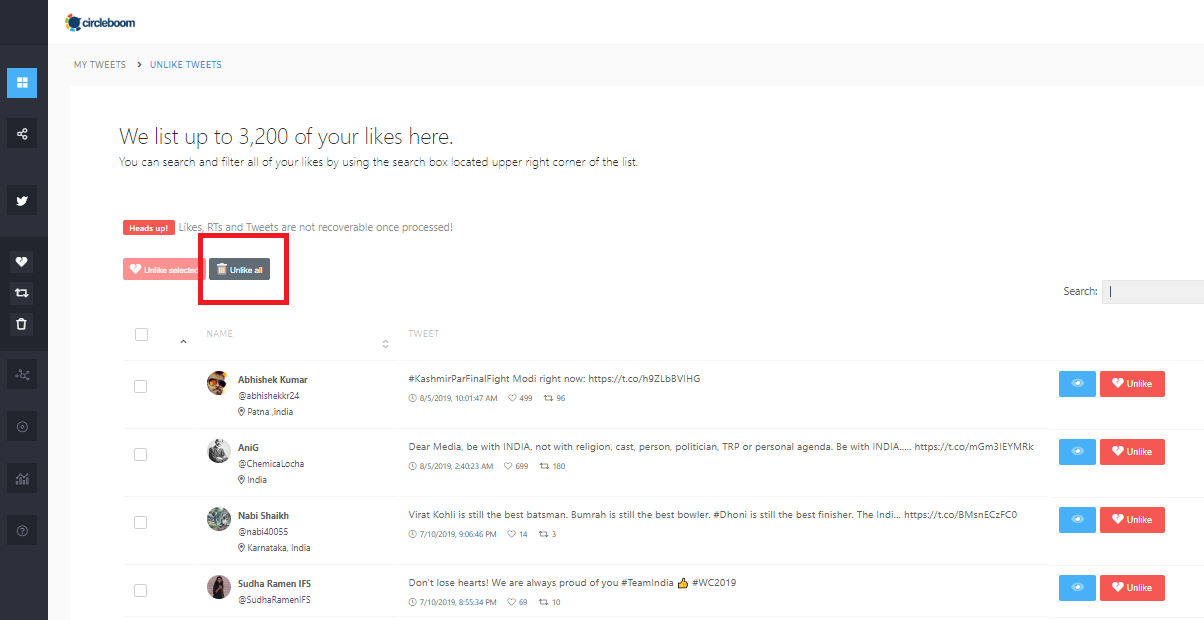Click the 'Virat Kohli is still' tweet text

pyautogui.click(x=712, y=515)
